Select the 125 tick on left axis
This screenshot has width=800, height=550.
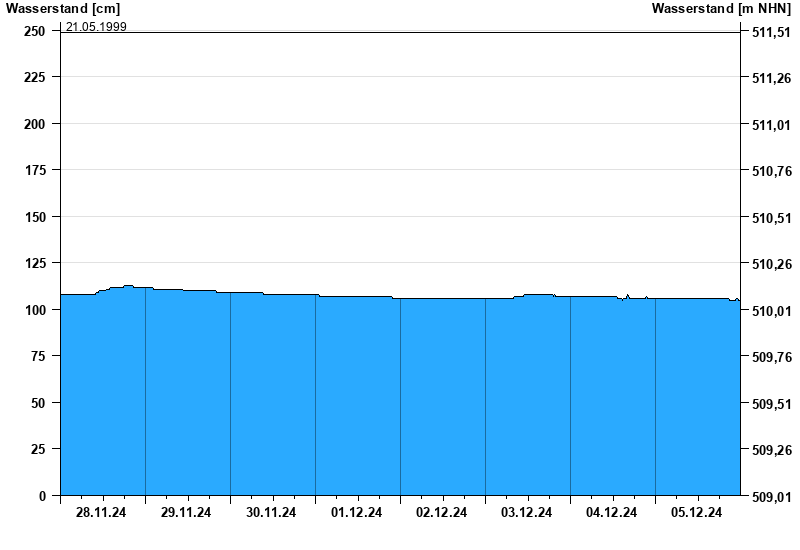click(35, 263)
